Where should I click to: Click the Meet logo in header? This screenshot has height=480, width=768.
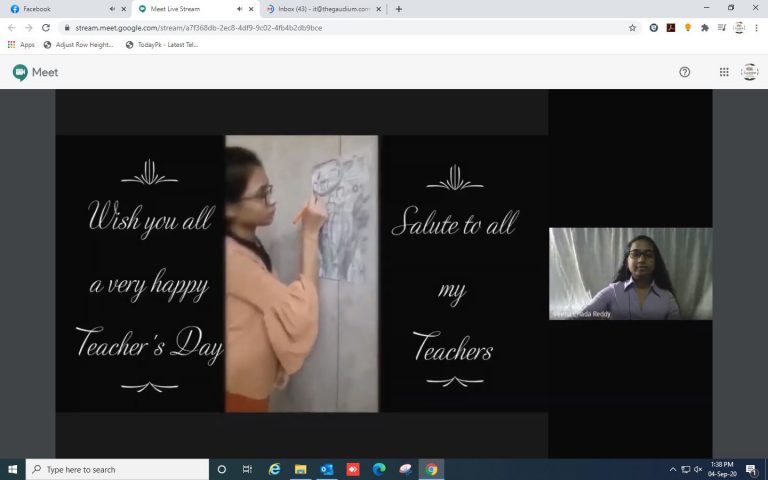click(35, 72)
